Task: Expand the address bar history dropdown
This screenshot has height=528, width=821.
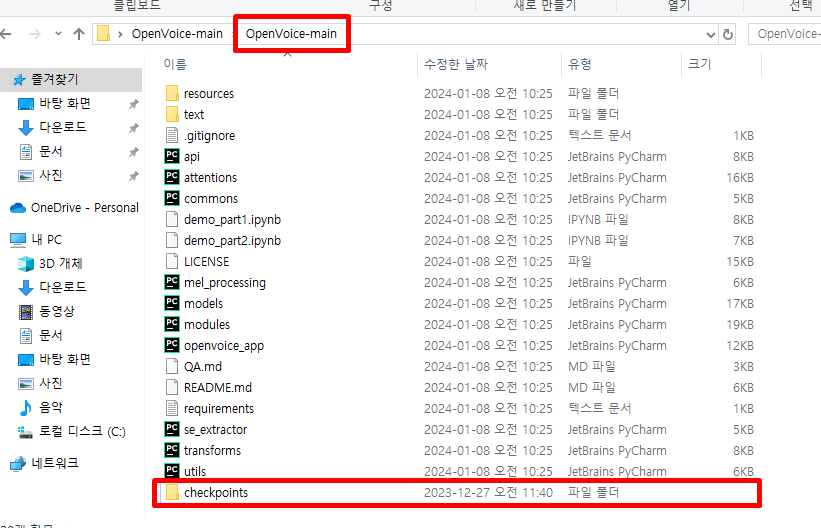Action: pyautogui.click(x=711, y=35)
